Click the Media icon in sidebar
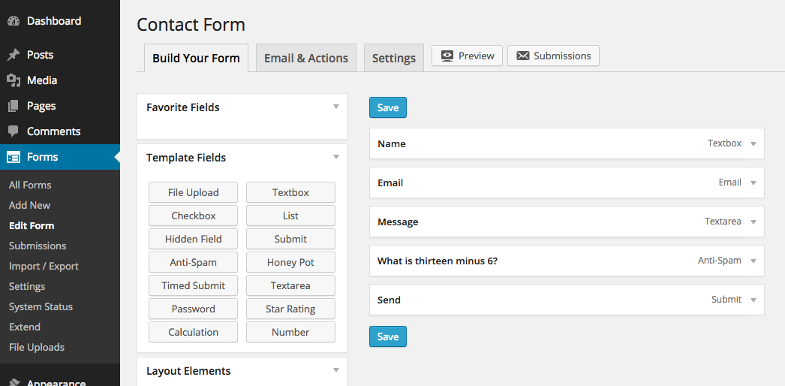Screen dimensions: 785x386 point(14,81)
